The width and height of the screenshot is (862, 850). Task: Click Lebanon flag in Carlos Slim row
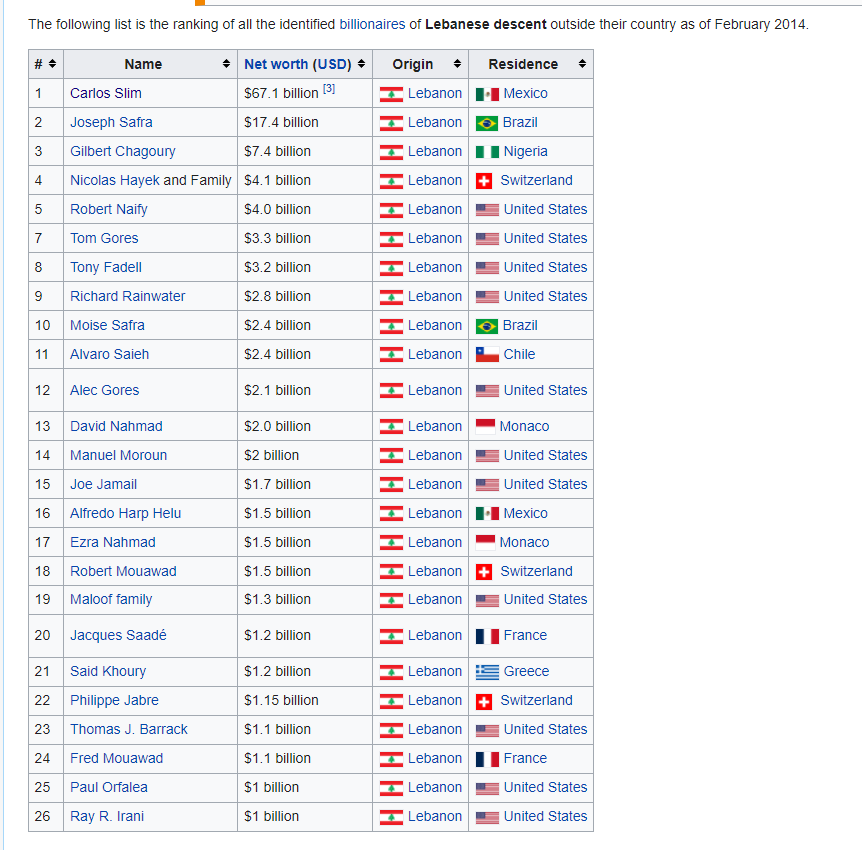391,94
